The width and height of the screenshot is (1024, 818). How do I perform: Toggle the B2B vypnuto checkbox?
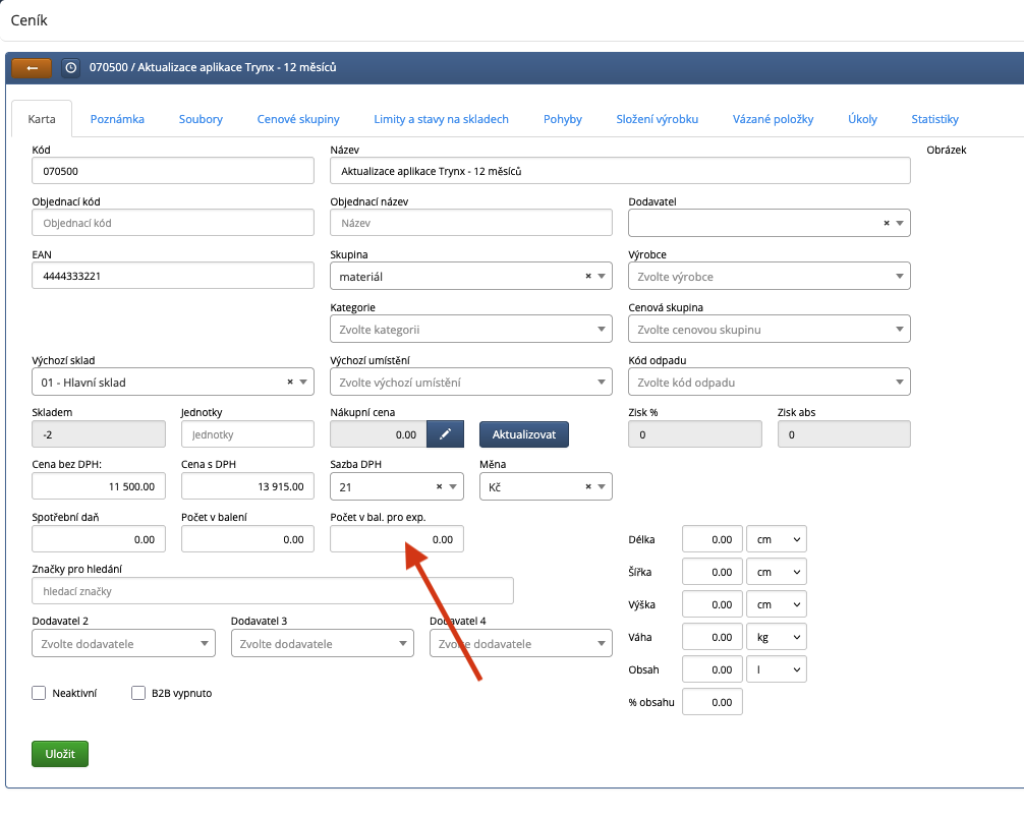point(139,693)
